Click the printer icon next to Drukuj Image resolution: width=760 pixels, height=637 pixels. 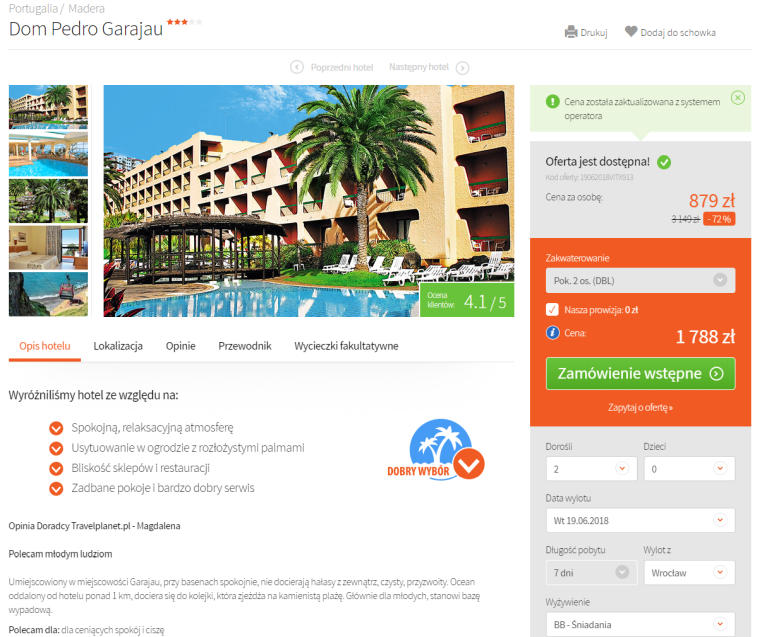coord(571,32)
